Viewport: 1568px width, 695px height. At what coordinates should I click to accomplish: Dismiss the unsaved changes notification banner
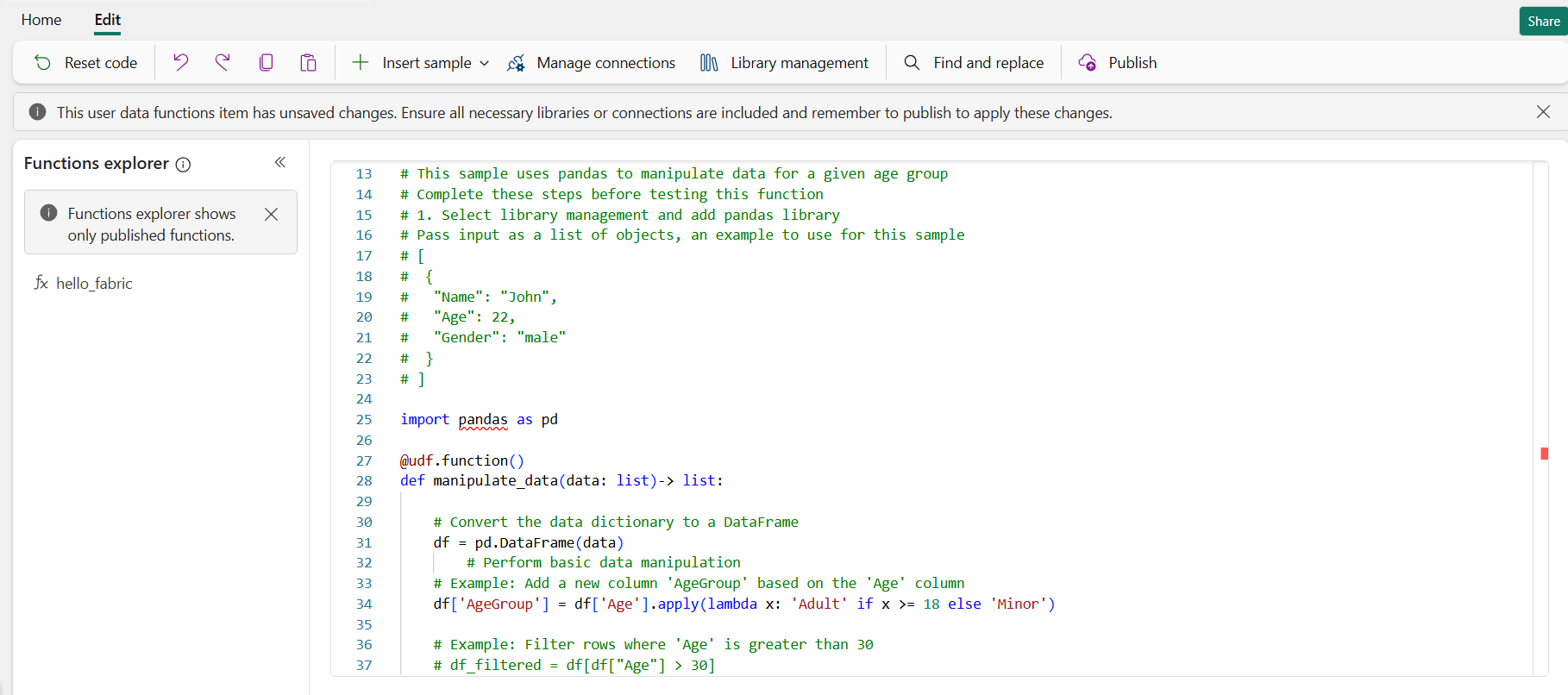tap(1543, 112)
